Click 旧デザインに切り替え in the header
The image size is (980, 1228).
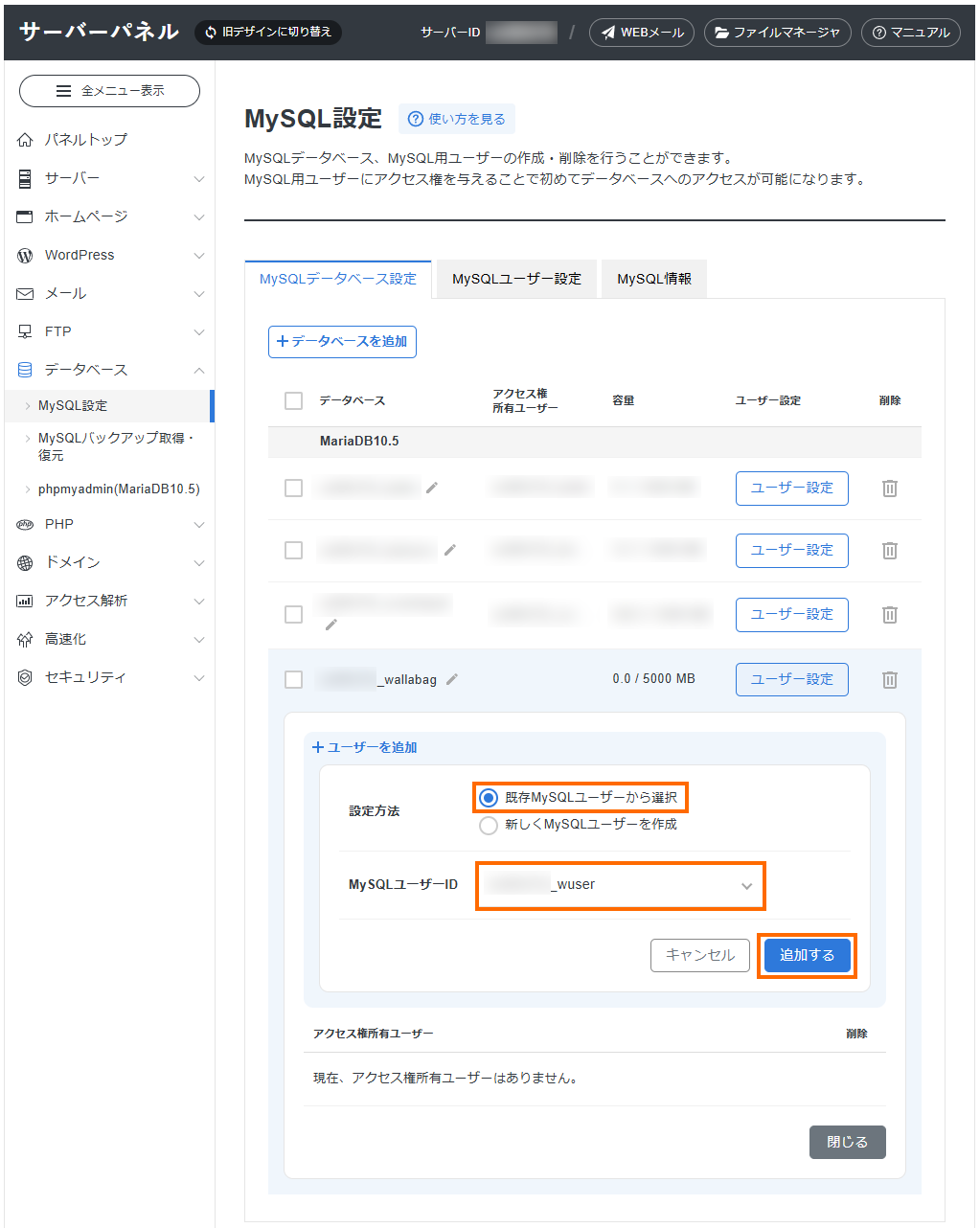click(x=268, y=33)
